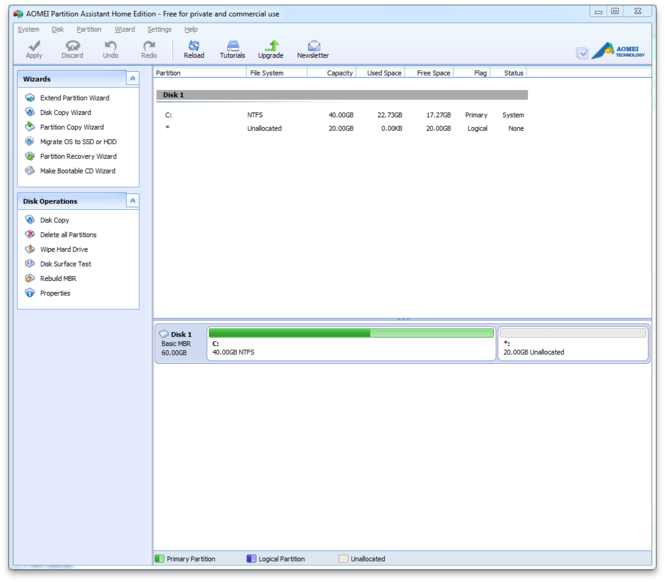Click the Partition Recovery Wizard icon
This screenshot has height=582, width=665.
point(30,156)
